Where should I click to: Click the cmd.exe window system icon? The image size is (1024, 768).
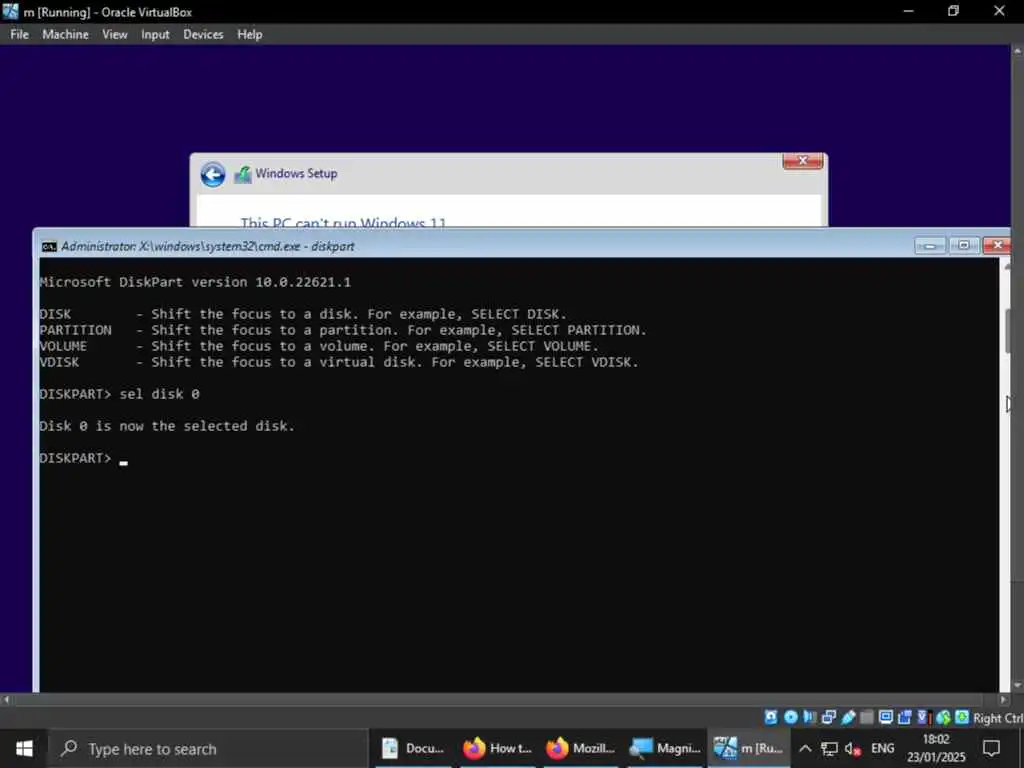[x=49, y=246]
